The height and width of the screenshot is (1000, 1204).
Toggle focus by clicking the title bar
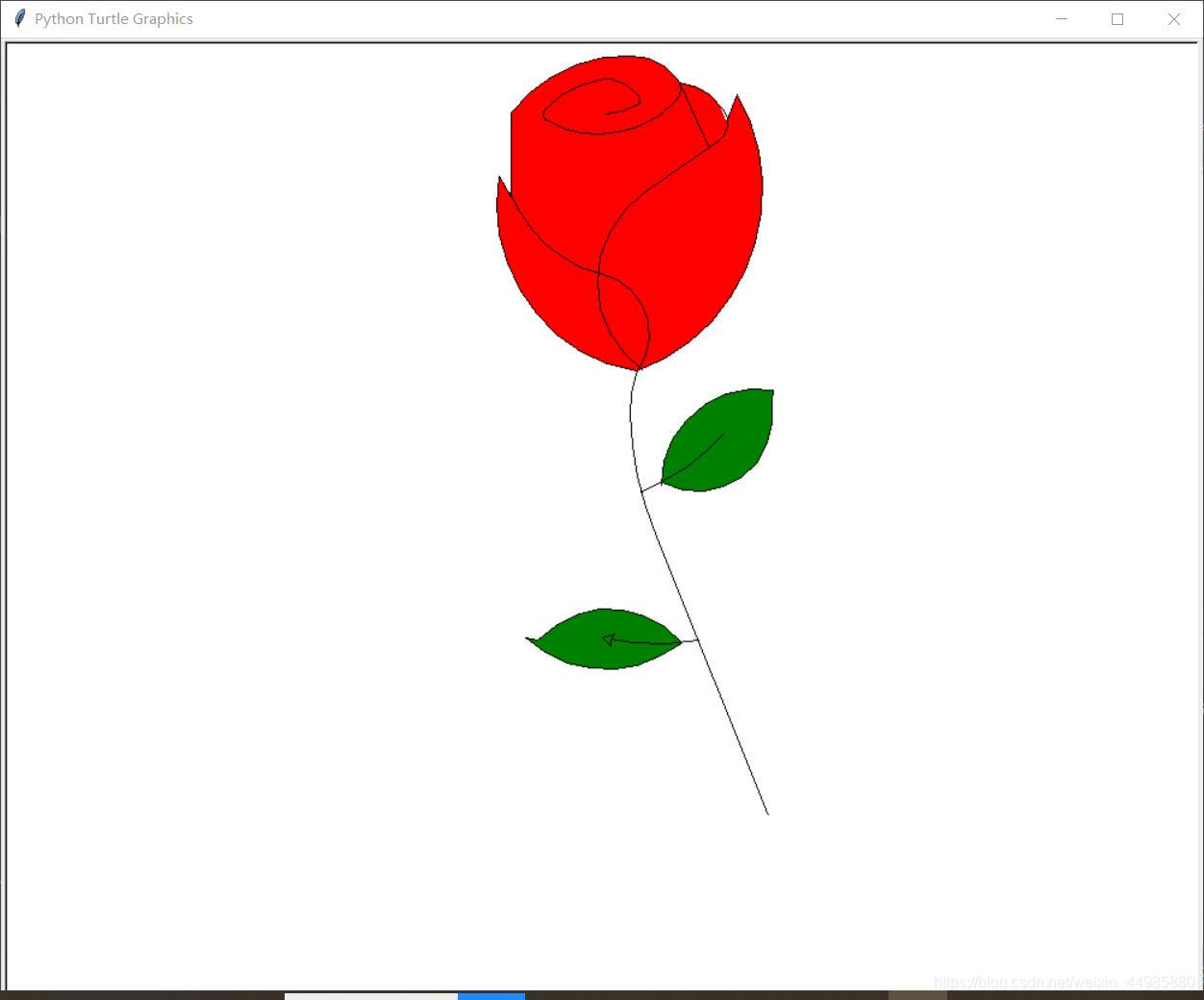coord(577,18)
